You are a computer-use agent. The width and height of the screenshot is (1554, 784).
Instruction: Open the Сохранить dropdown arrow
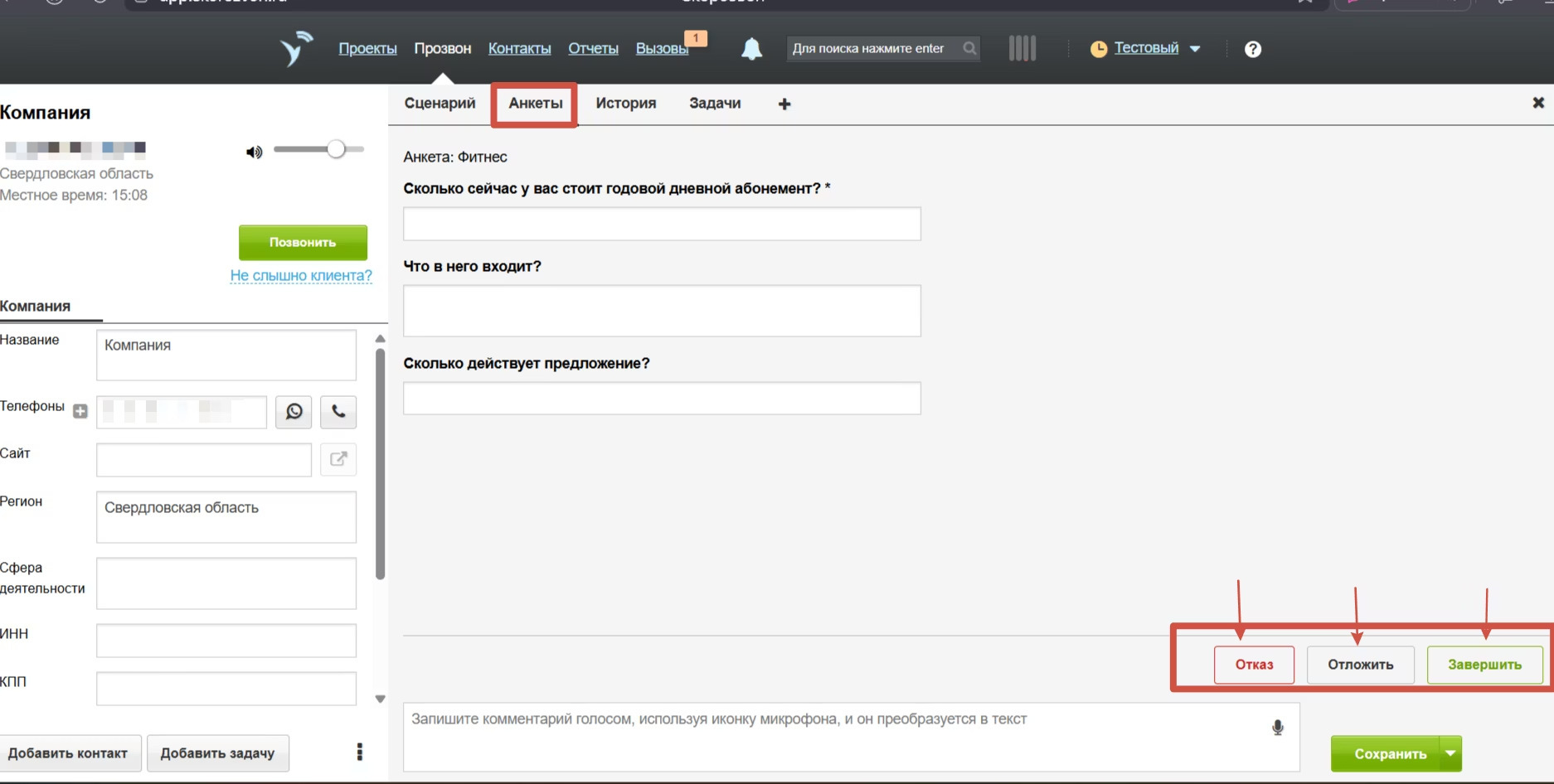(1450, 753)
